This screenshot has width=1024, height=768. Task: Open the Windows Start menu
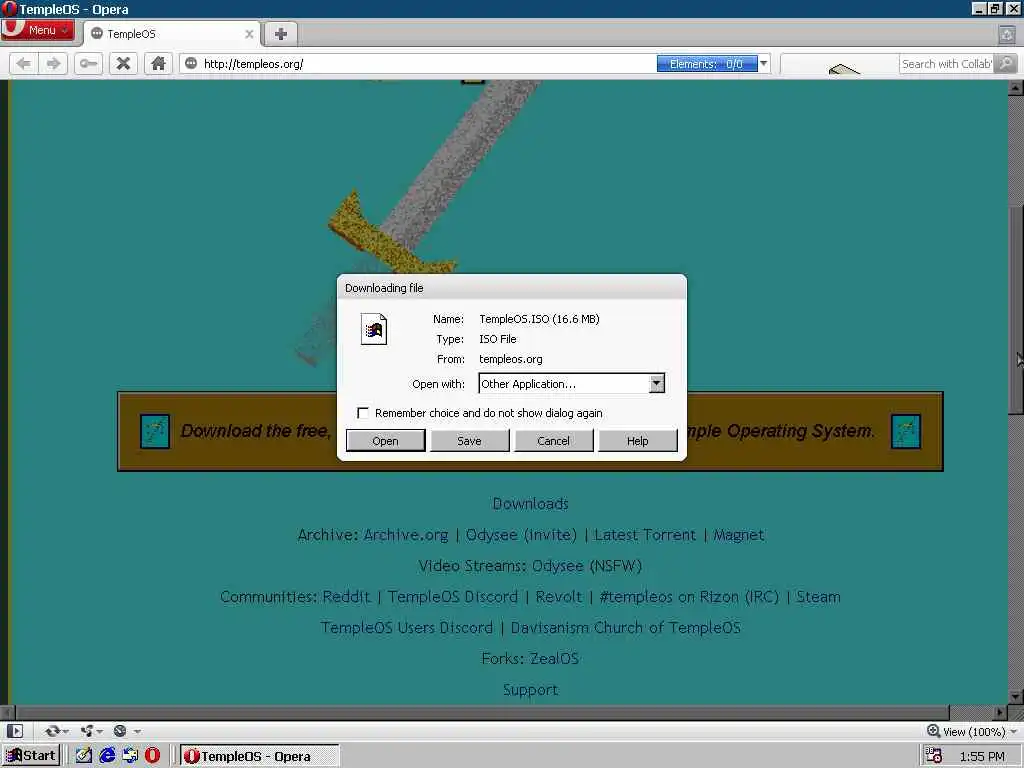(31, 756)
